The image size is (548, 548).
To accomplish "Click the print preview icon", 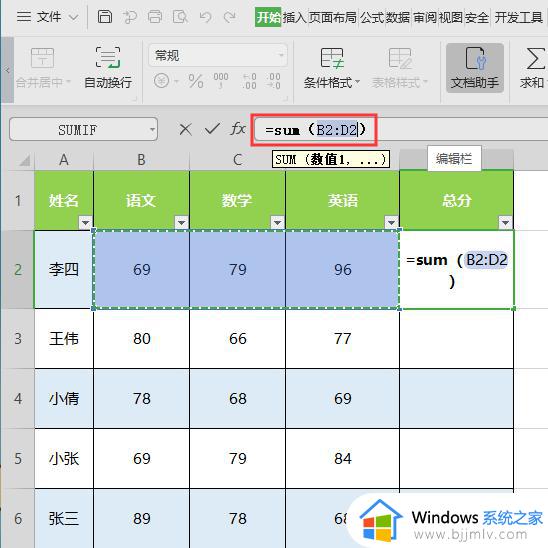I will 180,17.
